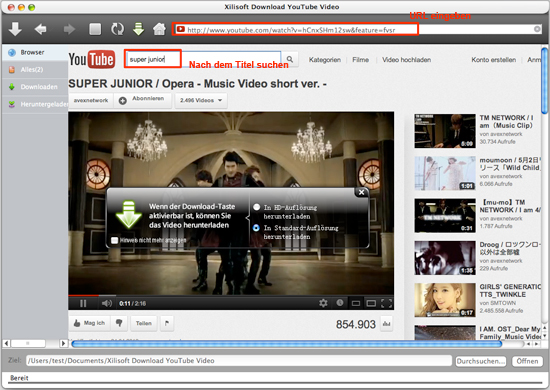Reload the page with the refresh icon
Viewport: 550px width, 390px height.
tap(117, 29)
